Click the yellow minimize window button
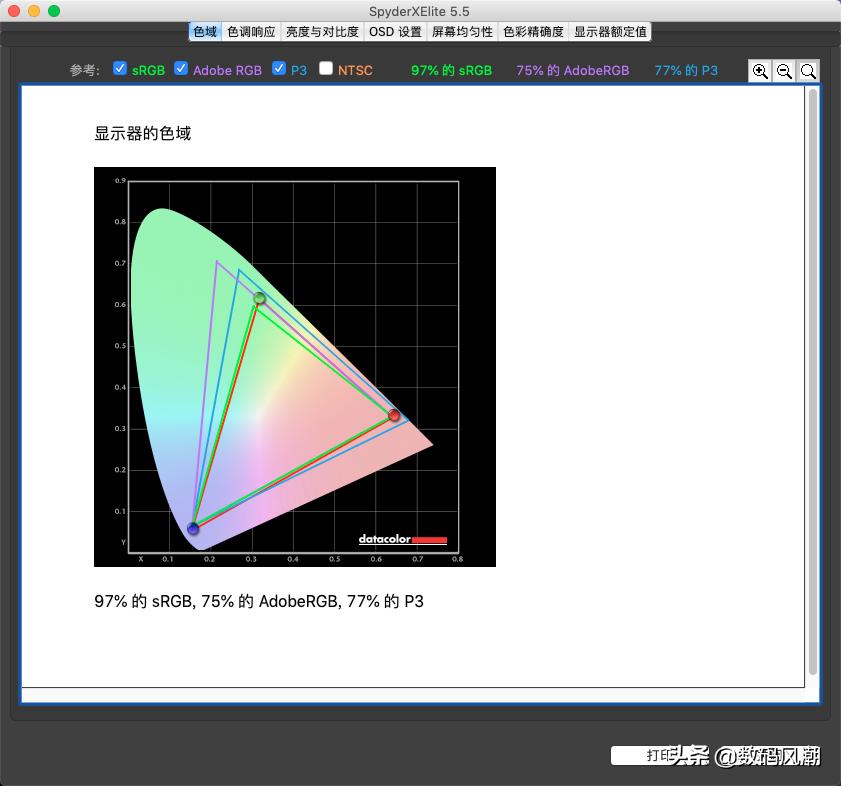The image size is (841, 786). [34, 11]
